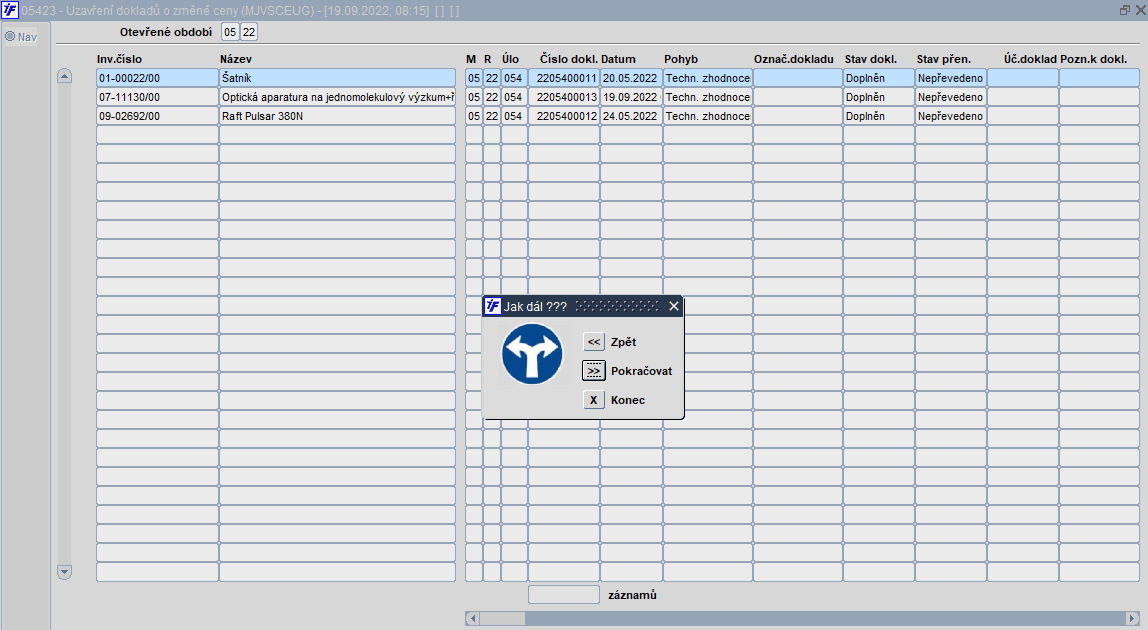Click document number 2205400011
Viewport: 1148px width, 630px height.
(564, 78)
